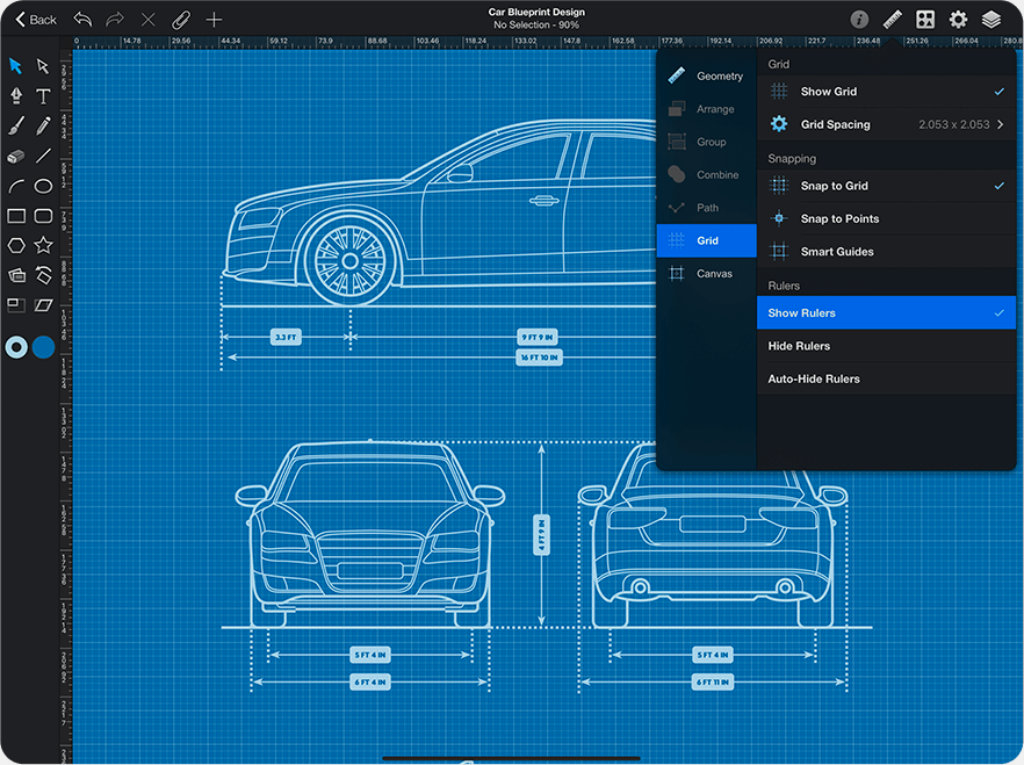Select the Pen tool
The height and width of the screenshot is (765, 1024).
16,96
